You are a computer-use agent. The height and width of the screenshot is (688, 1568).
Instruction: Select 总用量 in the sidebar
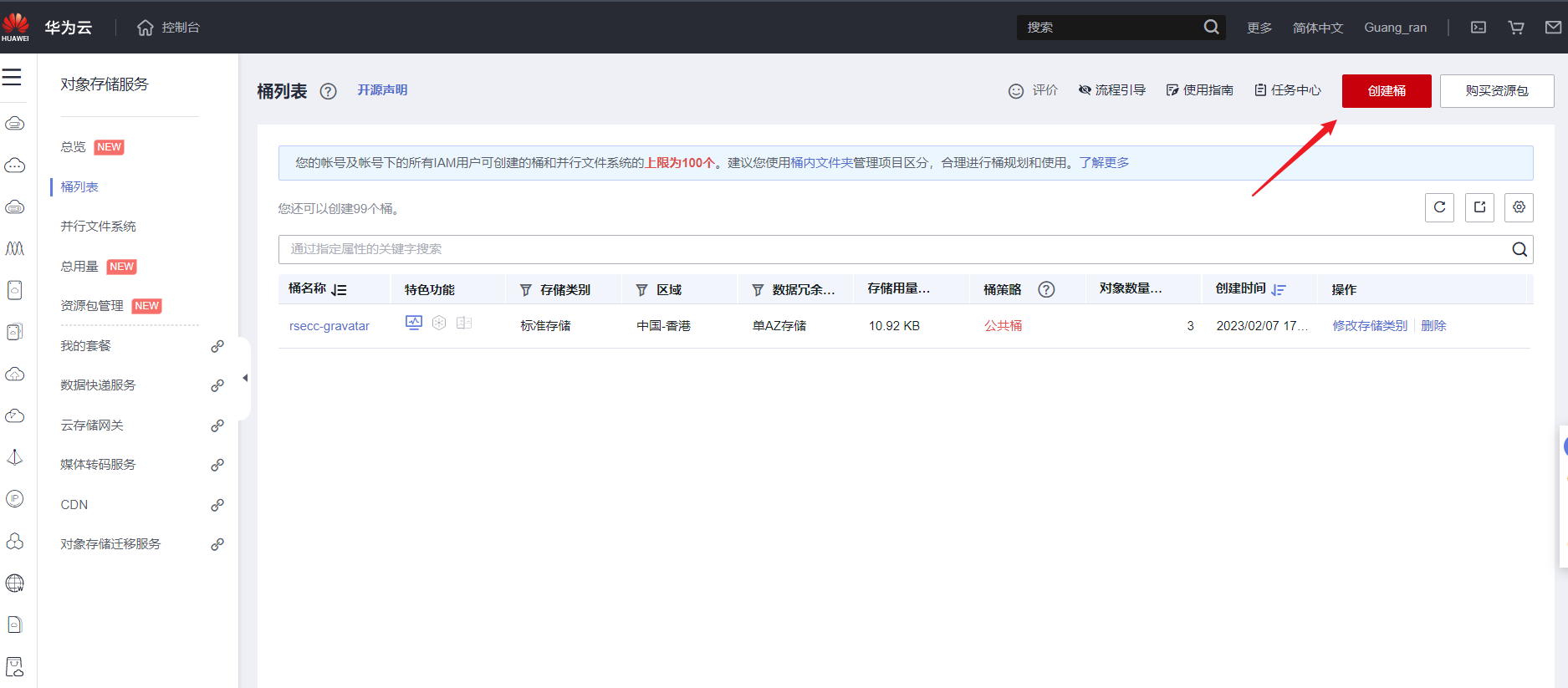(x=79, y=267)
